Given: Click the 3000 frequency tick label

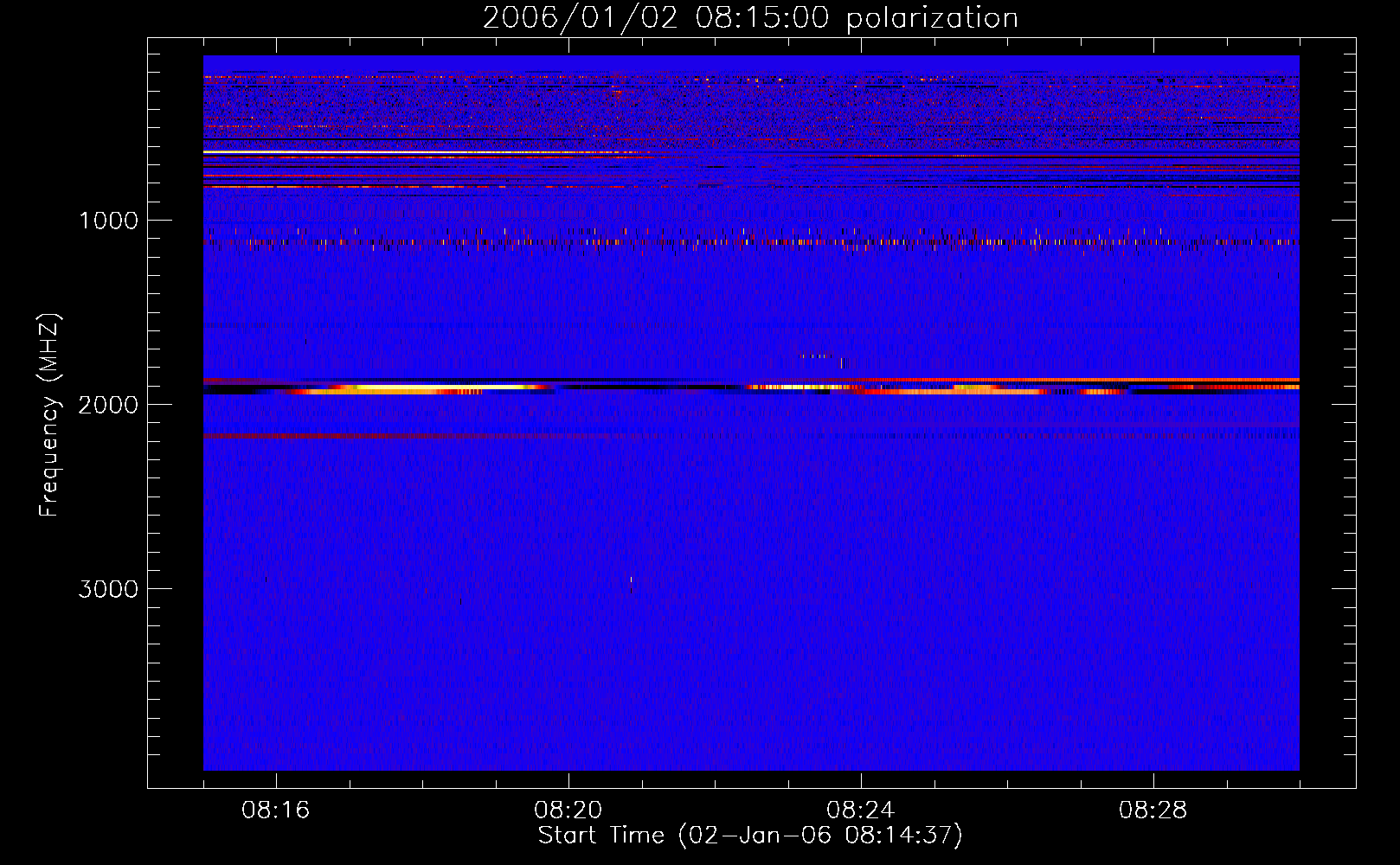Looking at the screenshot, I should pyautogui.click(x=108, y=589).
